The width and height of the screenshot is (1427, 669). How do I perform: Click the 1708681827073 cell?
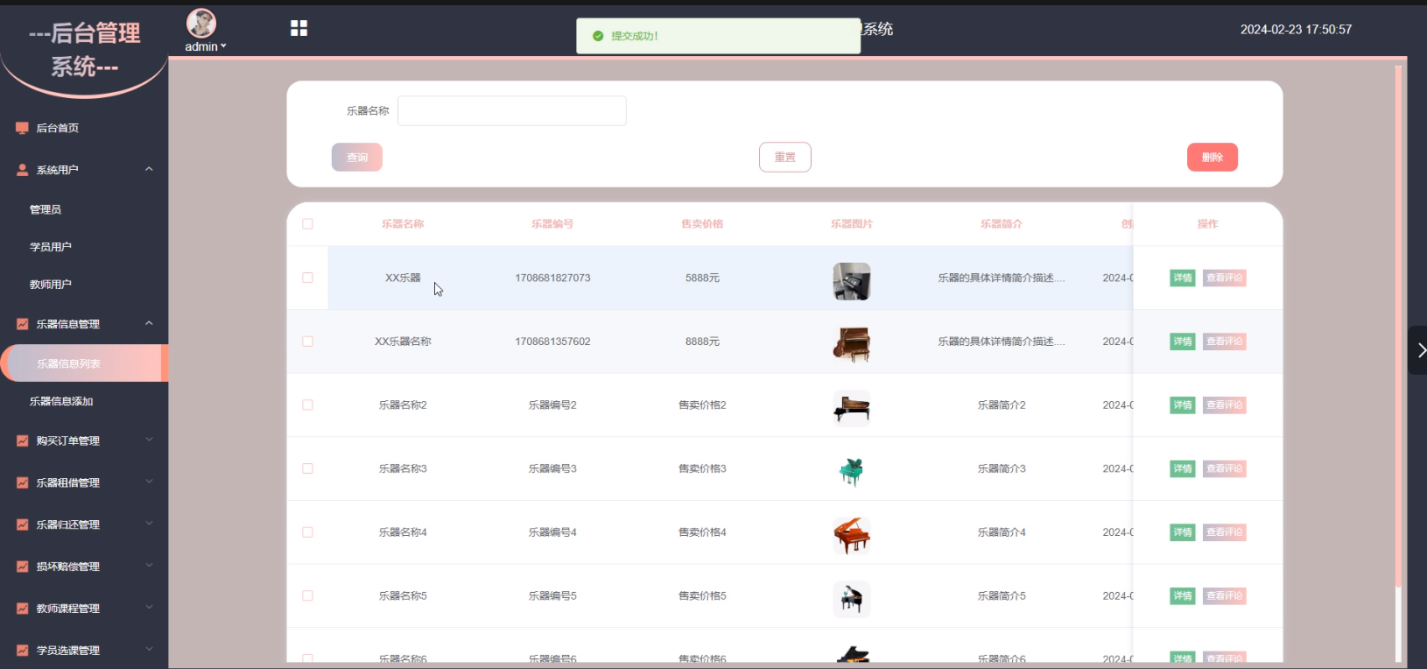(x=552, y=278)
